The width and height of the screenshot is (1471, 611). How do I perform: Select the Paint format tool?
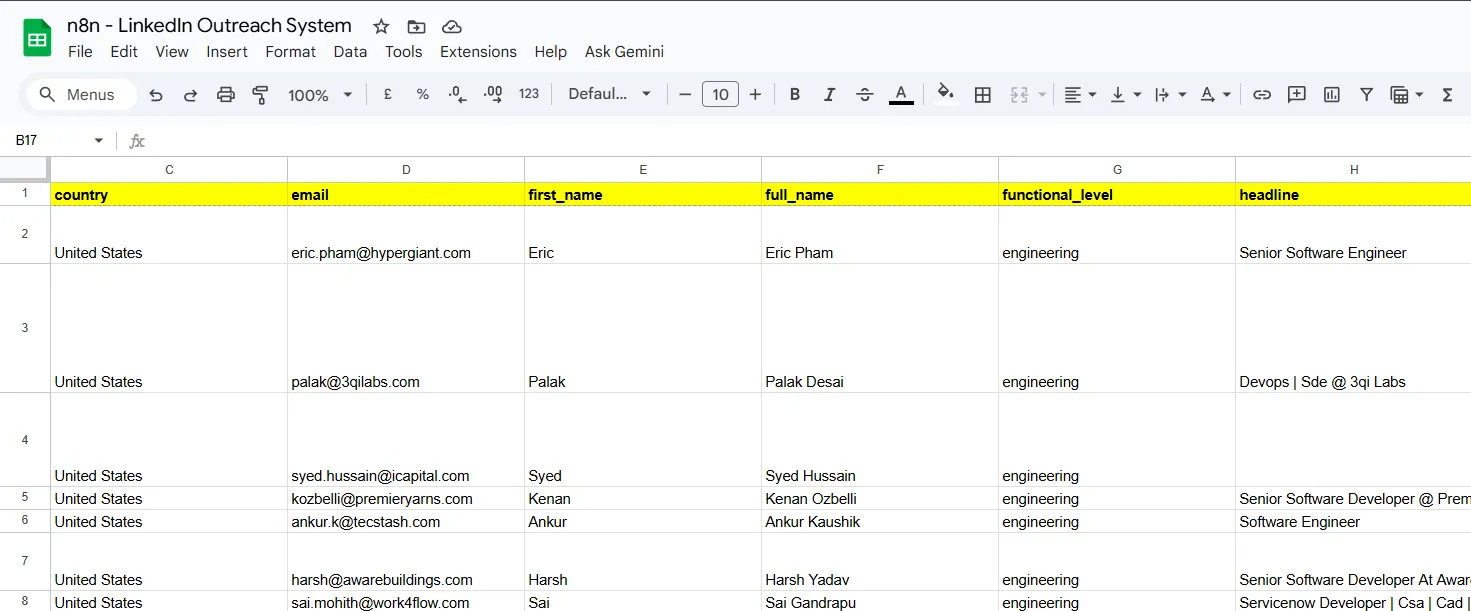[x=261, y=95]
